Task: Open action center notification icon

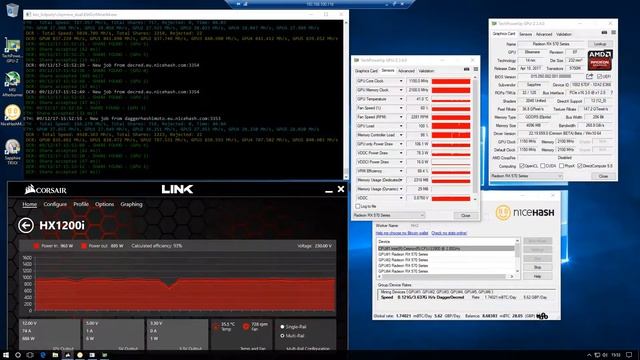Action: click(629, 355)
